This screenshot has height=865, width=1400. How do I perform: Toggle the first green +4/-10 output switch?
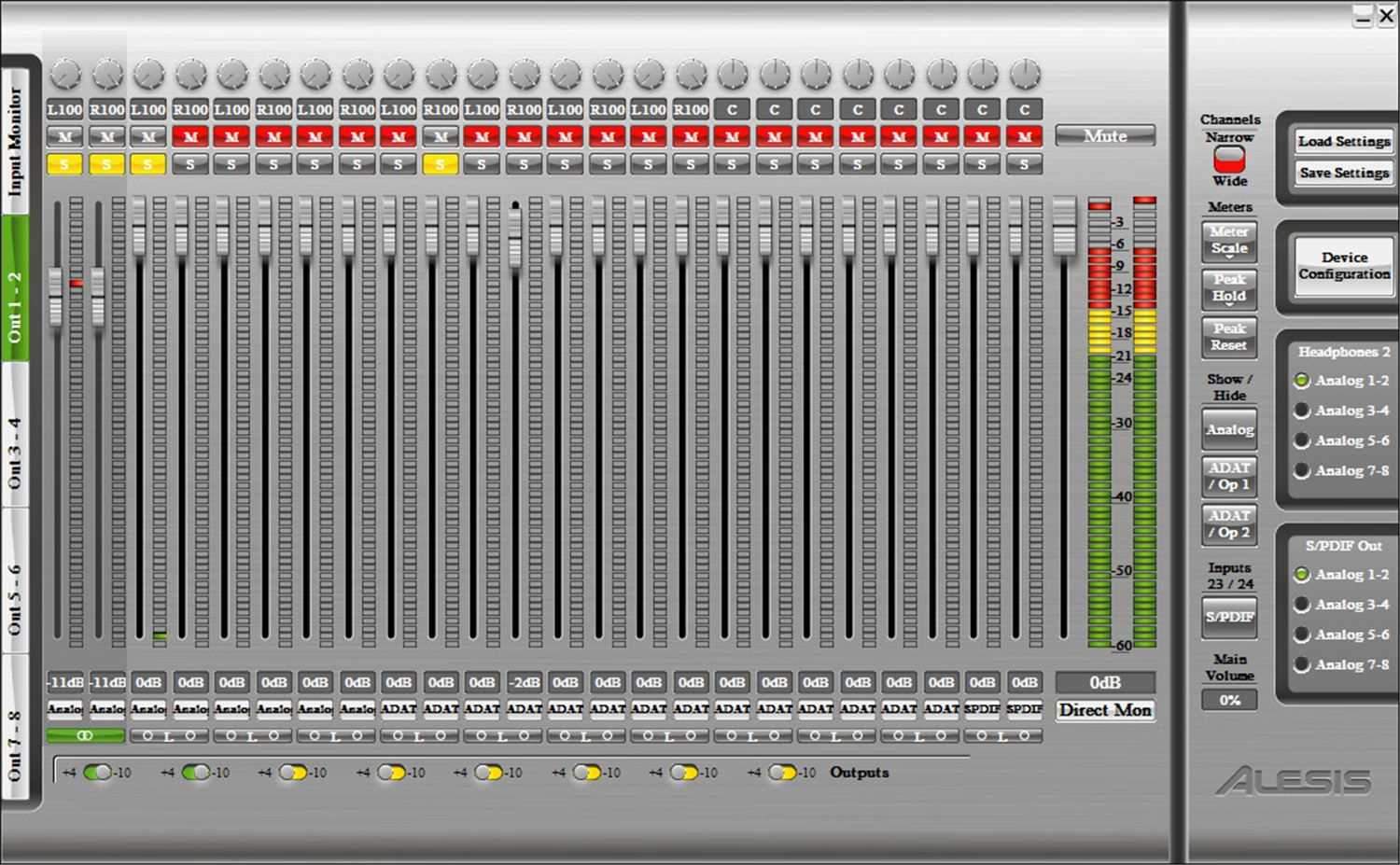98,773
